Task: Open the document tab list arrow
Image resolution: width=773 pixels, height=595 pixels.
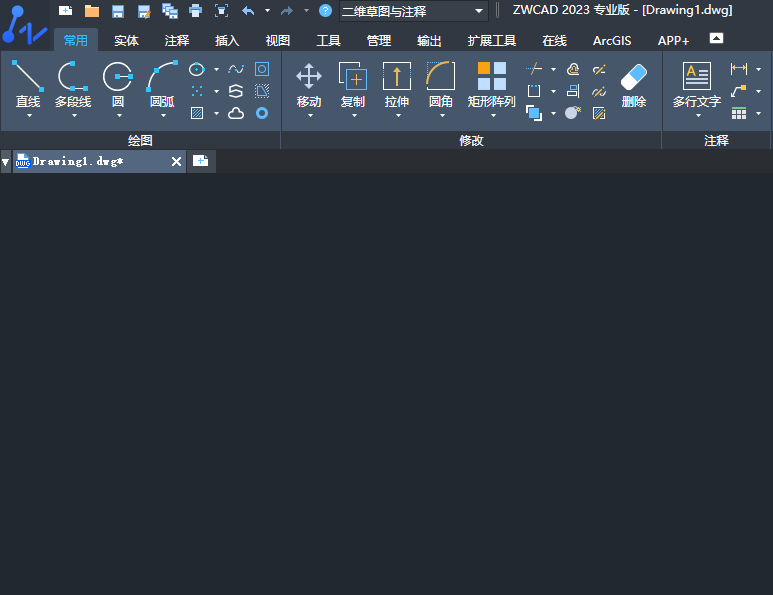Action: pyautogui.click(x=5, y=162)
